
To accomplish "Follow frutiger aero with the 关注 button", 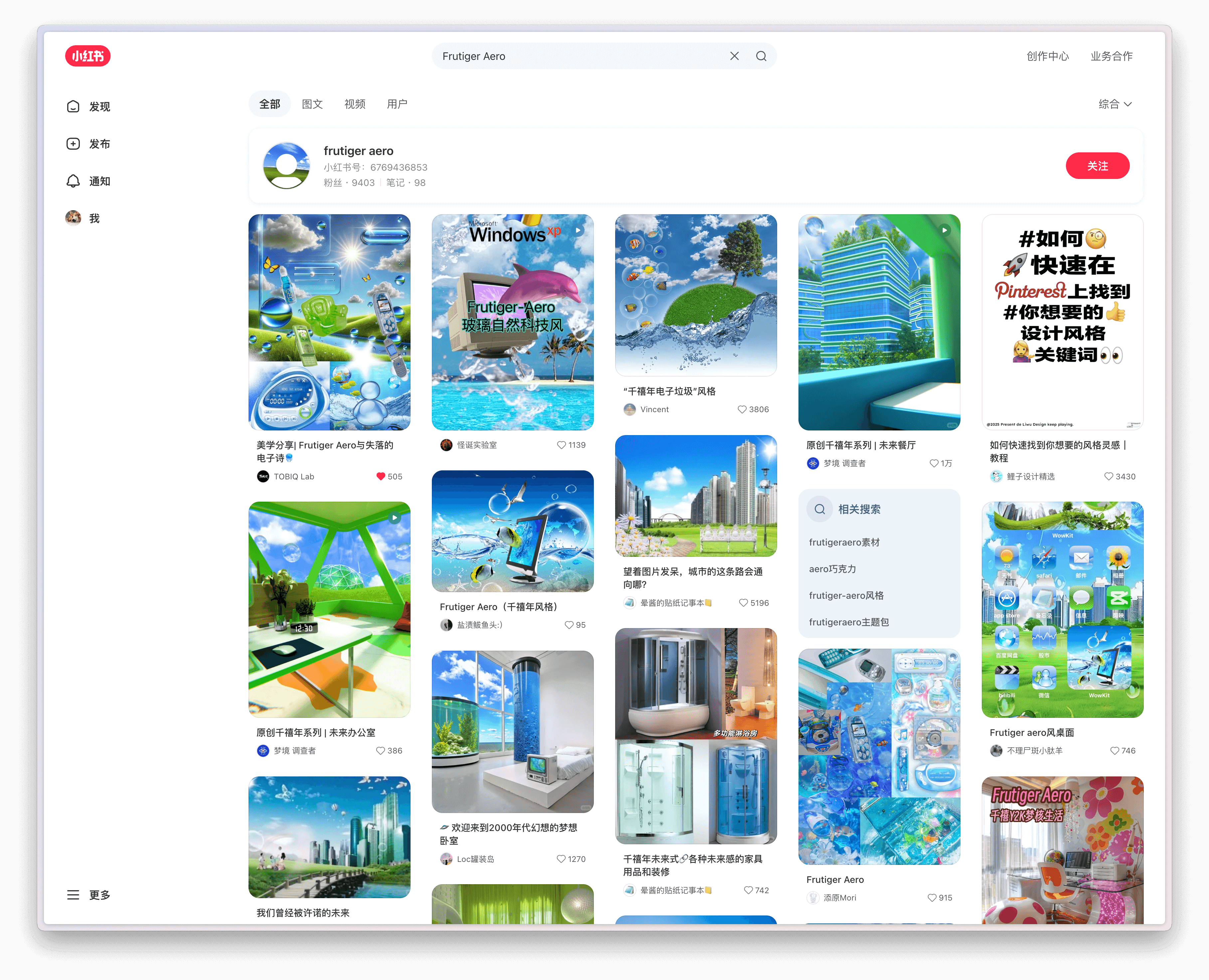I will [1097, 166].
